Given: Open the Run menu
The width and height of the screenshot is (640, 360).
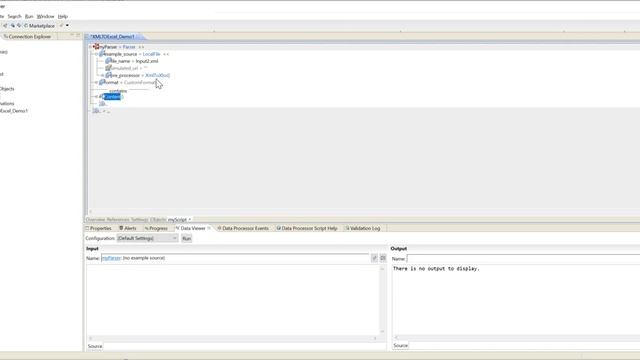Looking at the screenshot, I should click(x=29, y=16).
